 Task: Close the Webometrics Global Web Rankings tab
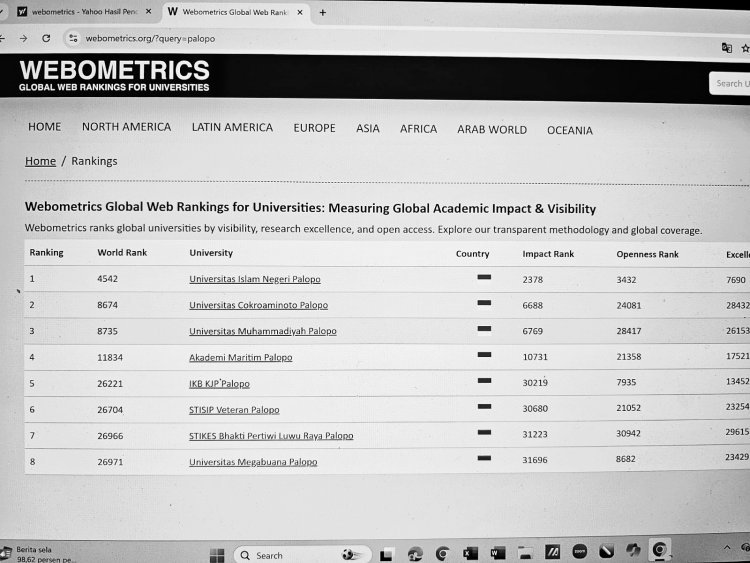tap(300, 12)
